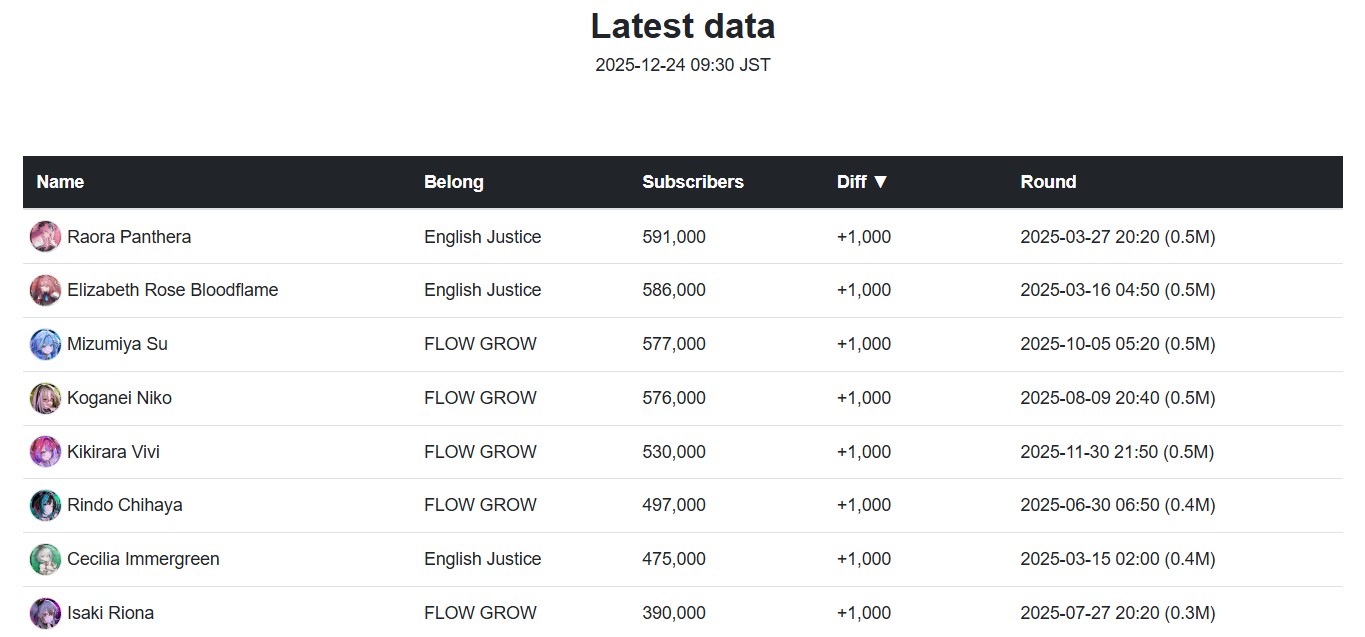The width and height of the screenshot is (1365, 637).
Task: Sort table by Belong header
Action: coord(453,182)
